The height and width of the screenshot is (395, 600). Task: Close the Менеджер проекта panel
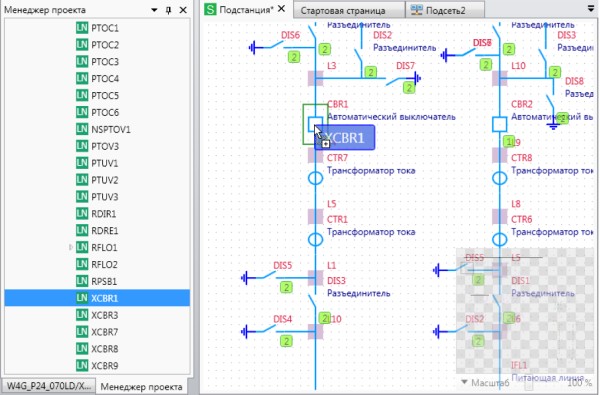pos(183,10)
